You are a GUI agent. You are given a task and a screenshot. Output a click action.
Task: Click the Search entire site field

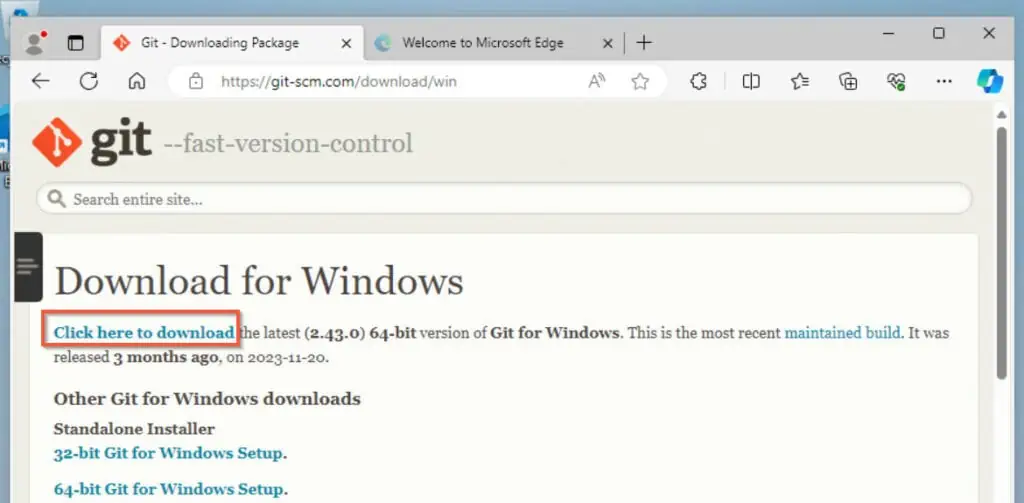point(504,199)
